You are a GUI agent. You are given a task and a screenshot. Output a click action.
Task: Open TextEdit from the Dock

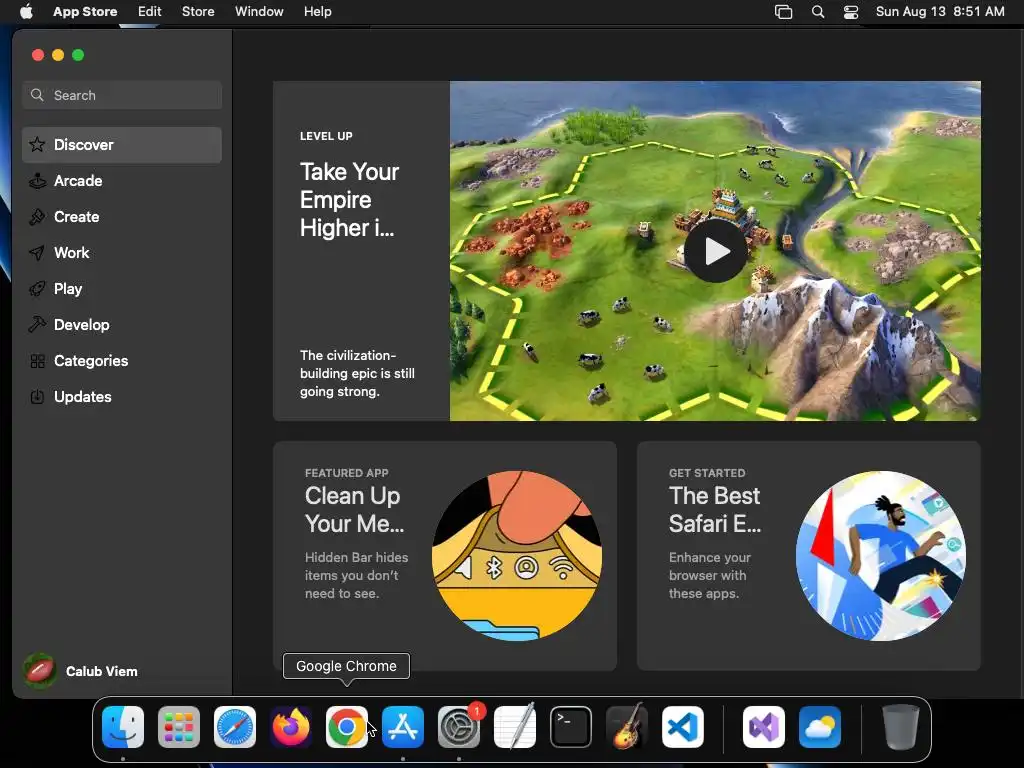pyautogui.click(x=515, y=727)
